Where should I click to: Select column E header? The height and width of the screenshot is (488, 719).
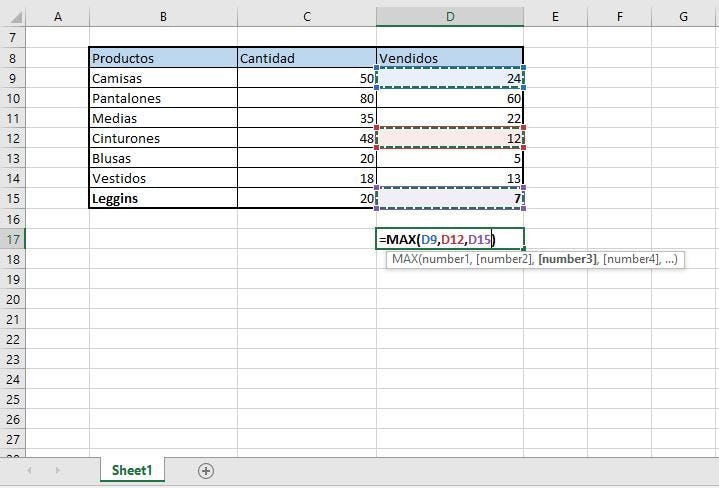point(555,17)
